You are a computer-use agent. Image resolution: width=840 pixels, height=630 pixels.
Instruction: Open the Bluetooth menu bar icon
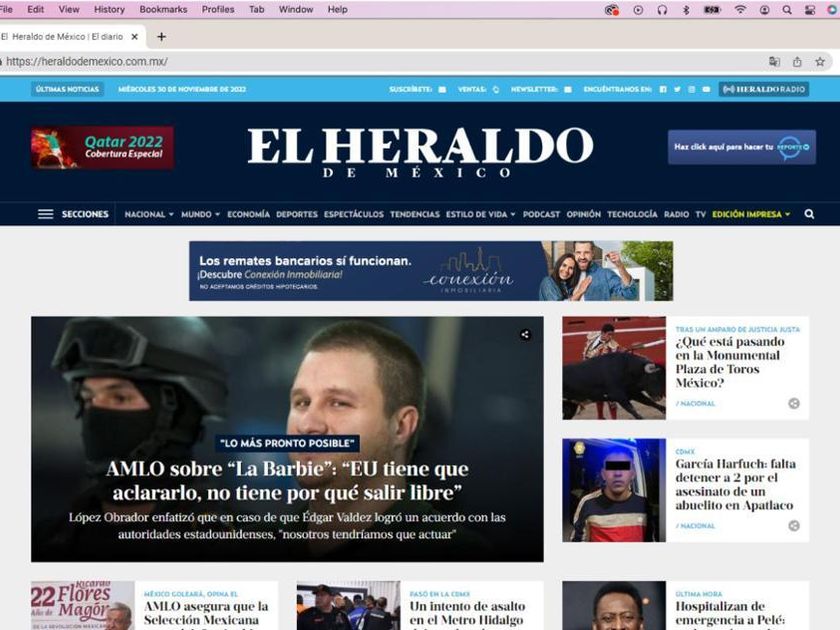pos(686,10)
